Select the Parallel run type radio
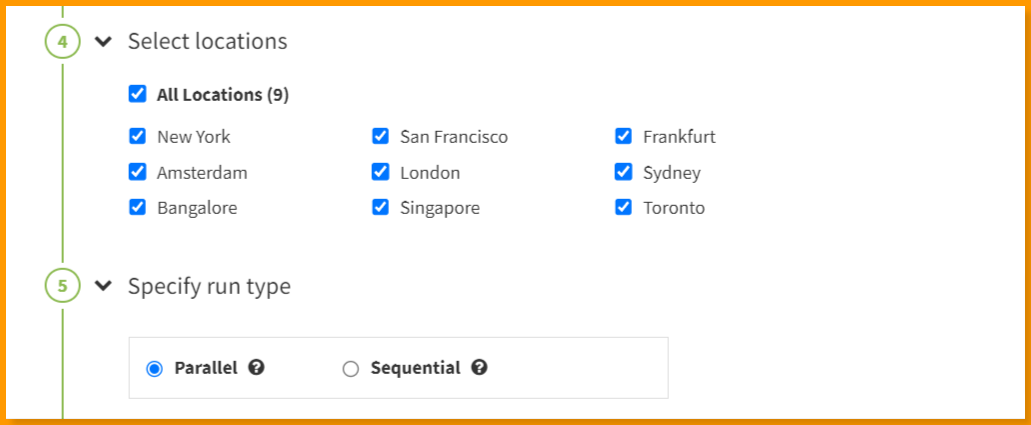Screen dimensions: 1031x425 click(154, 369)
